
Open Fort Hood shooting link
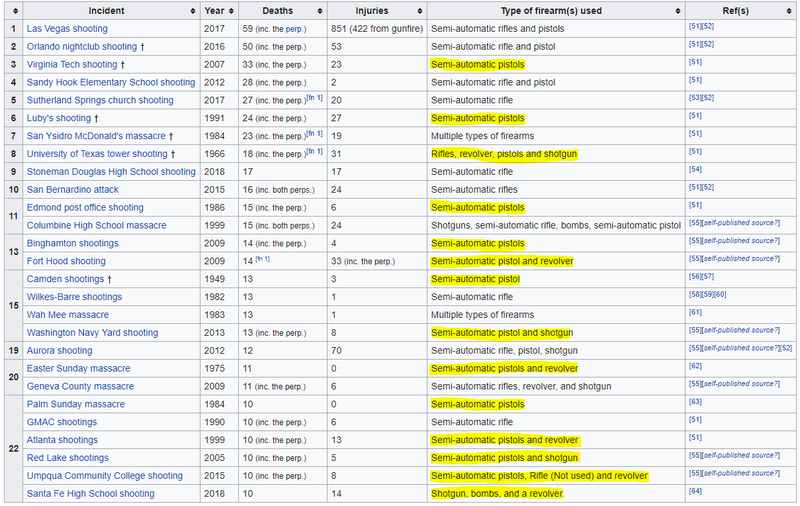(x=66, y=261)
